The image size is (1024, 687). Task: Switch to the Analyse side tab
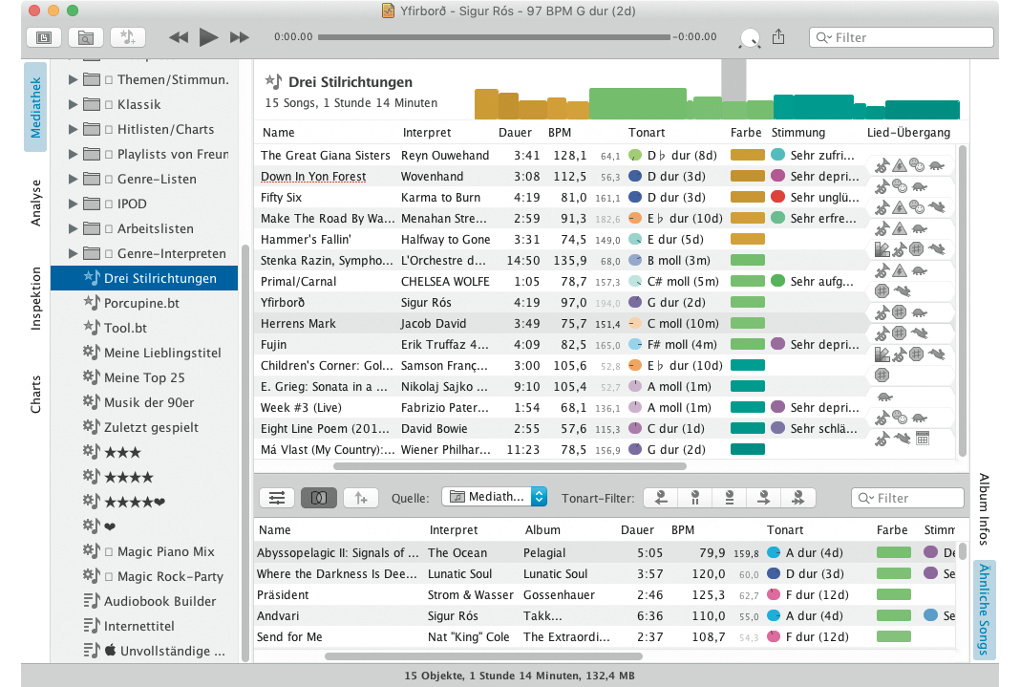(x=36, y=203)
